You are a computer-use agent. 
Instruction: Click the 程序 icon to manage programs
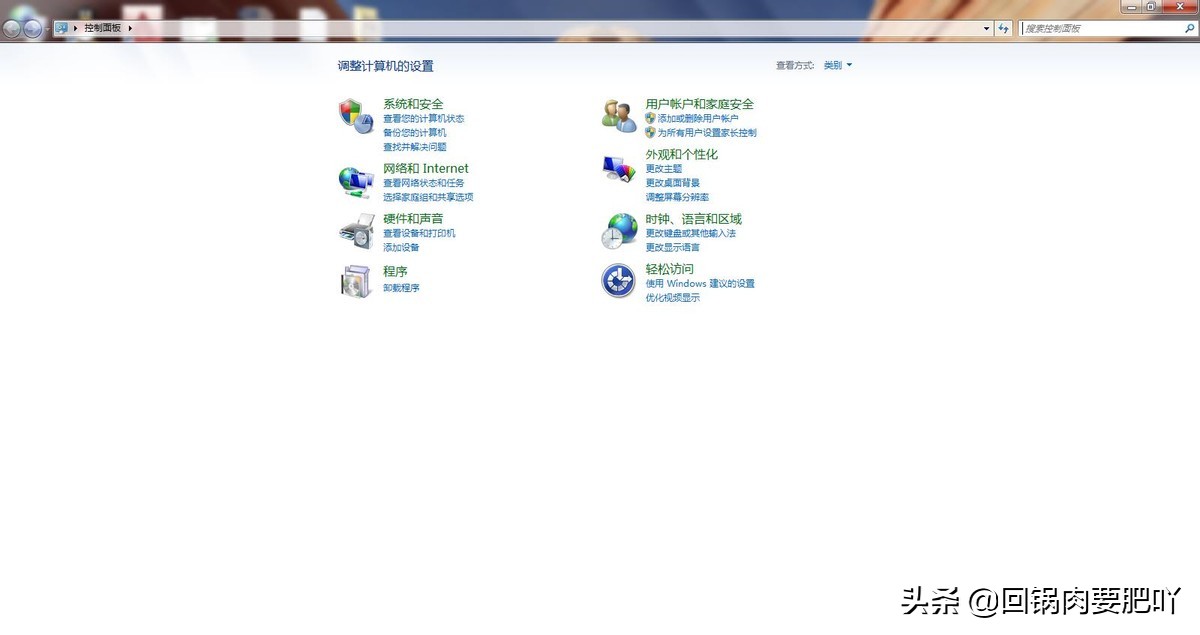coord(357,281)
